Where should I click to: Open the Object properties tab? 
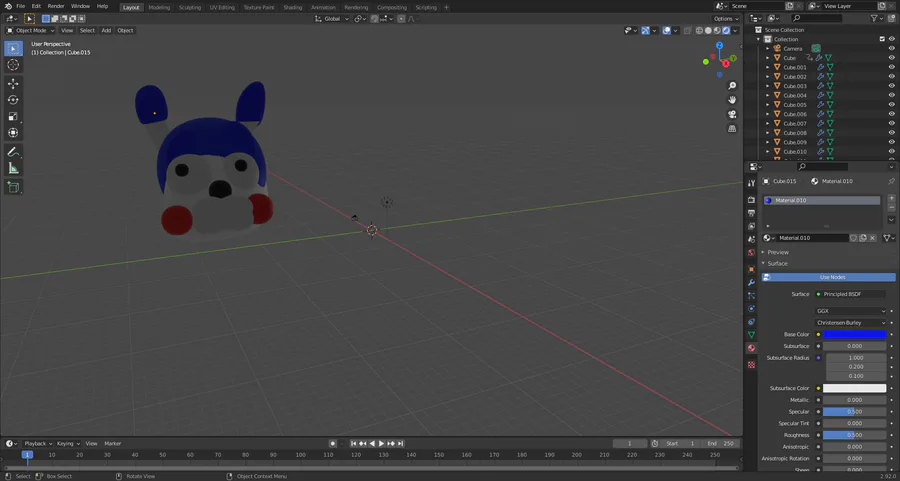tap(751, 269)
